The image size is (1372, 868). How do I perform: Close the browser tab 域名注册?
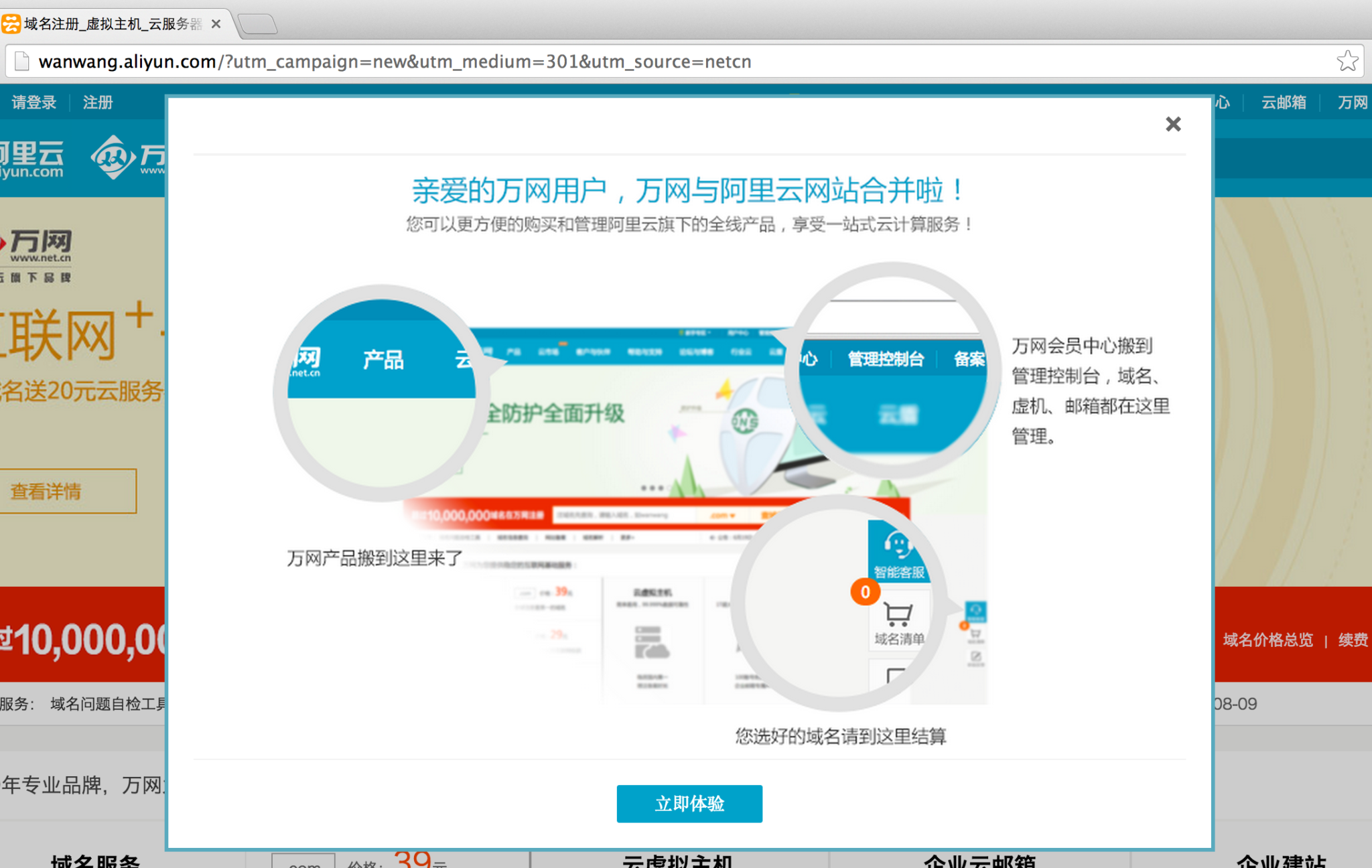click(x=216, y=24)
